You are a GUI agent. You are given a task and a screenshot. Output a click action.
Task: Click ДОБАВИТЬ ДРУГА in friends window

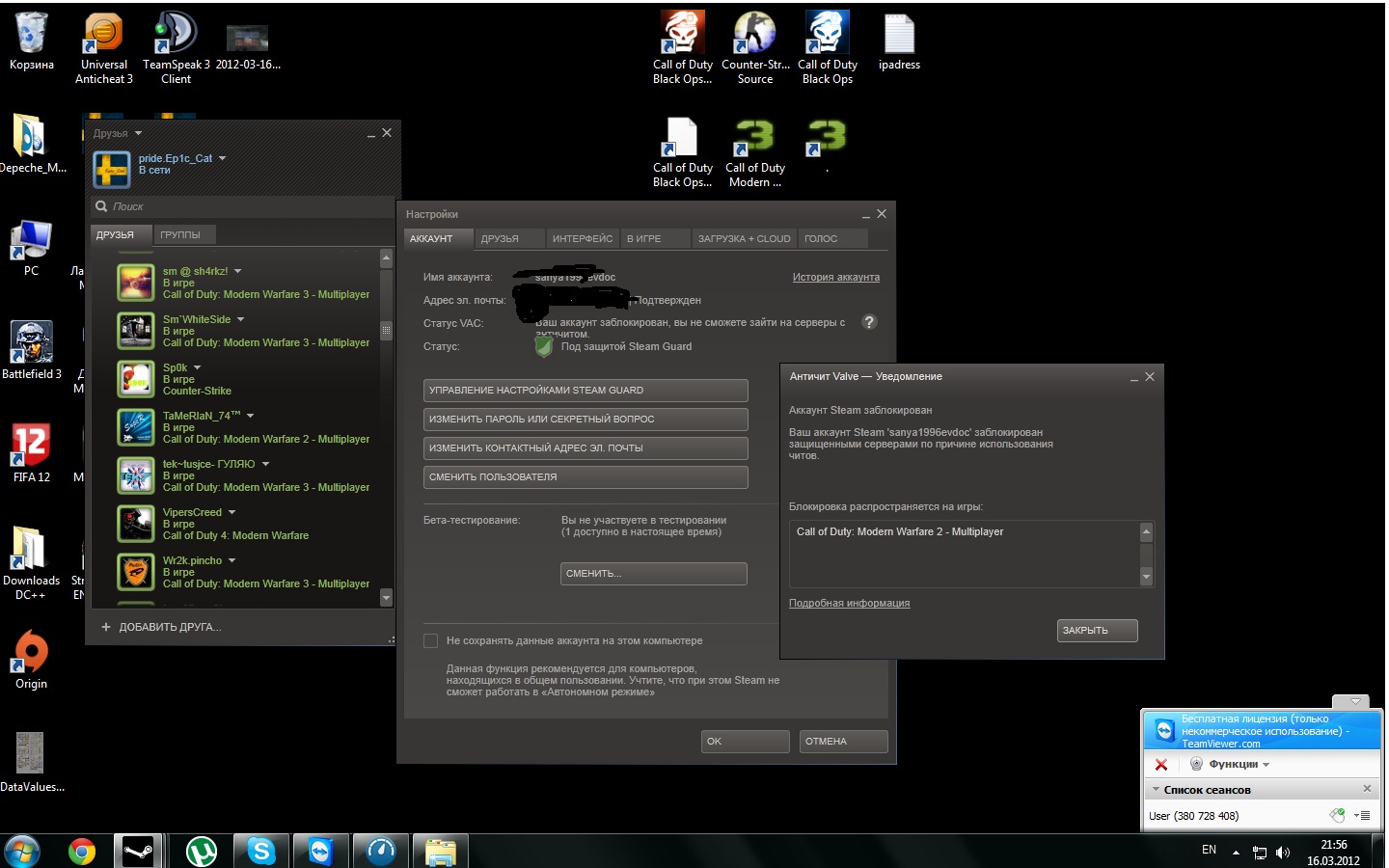(x=162, y=627)
